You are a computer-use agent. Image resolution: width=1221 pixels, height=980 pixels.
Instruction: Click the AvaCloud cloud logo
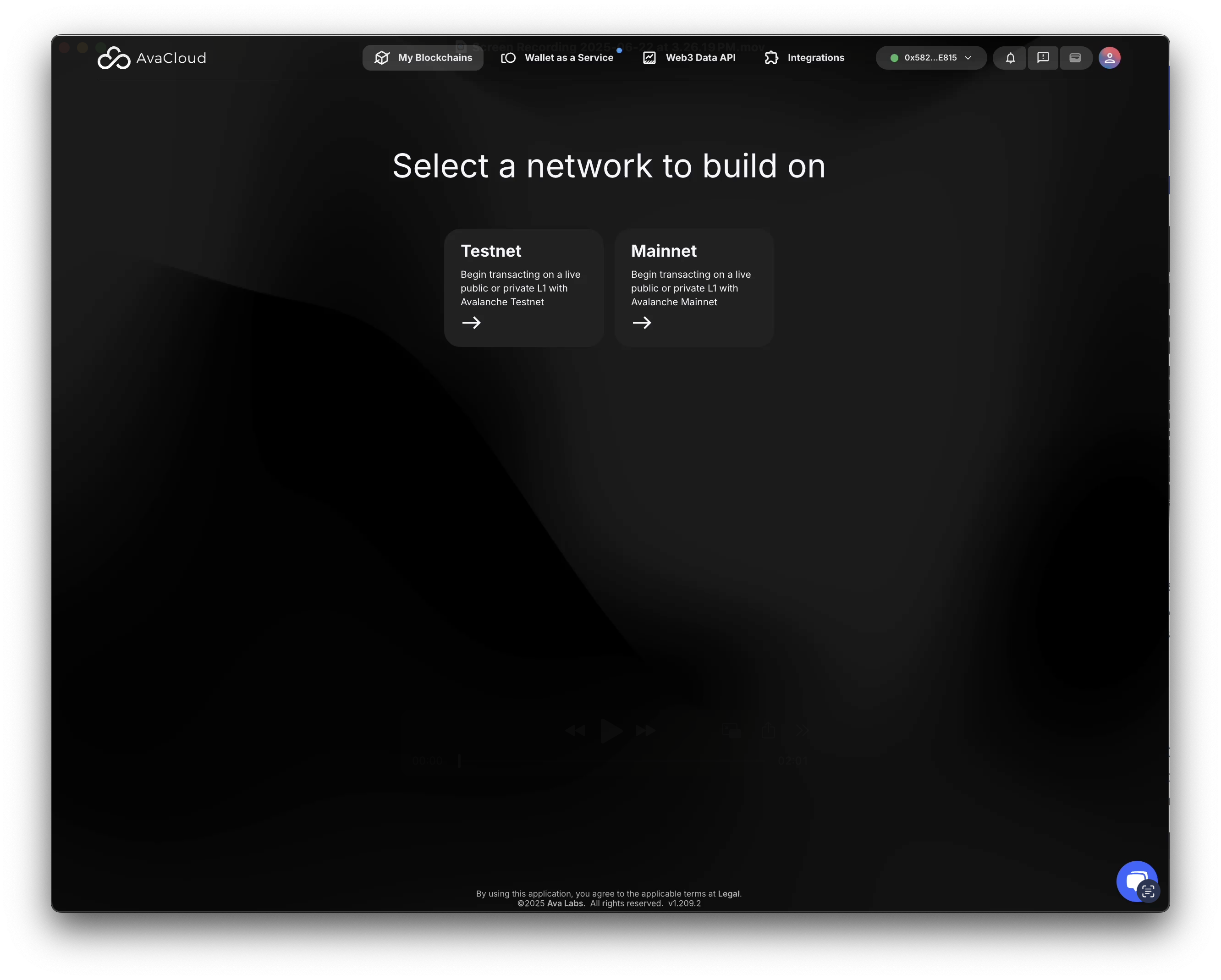tap(114, 58)
